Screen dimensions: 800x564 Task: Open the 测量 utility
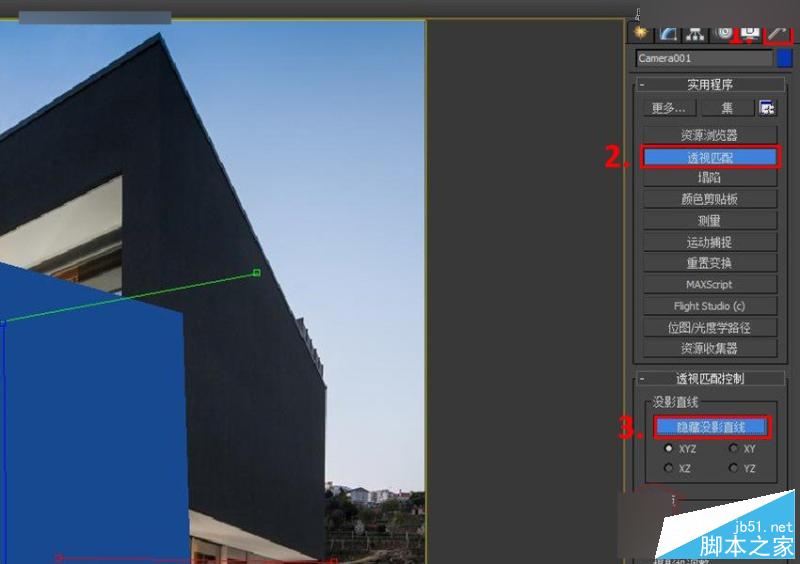[710, 220]
